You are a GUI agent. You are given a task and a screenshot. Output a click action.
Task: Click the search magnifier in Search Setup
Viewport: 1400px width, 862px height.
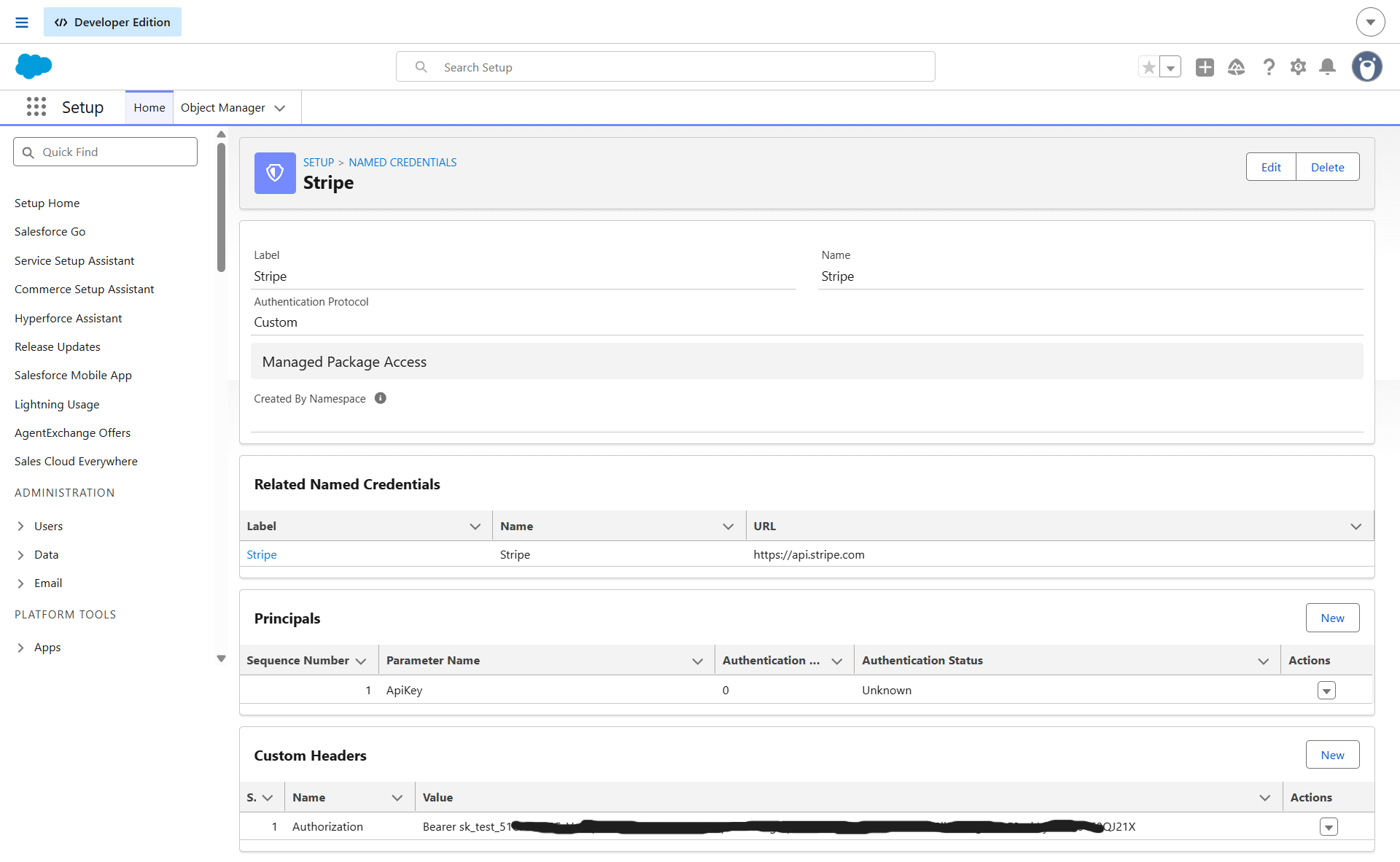pos(421,67)
